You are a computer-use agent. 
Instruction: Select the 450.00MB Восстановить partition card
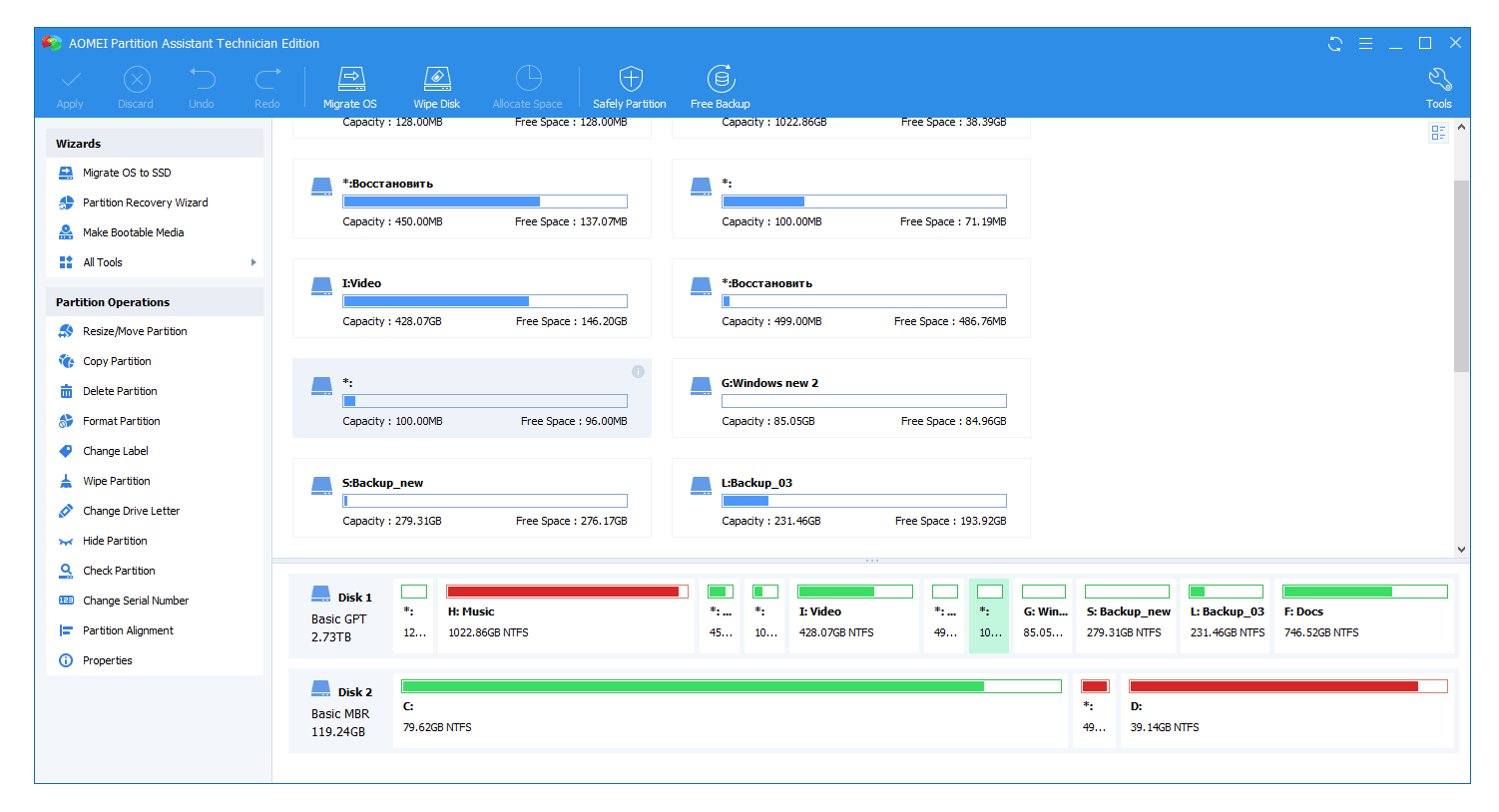click(x=471, y=199)
